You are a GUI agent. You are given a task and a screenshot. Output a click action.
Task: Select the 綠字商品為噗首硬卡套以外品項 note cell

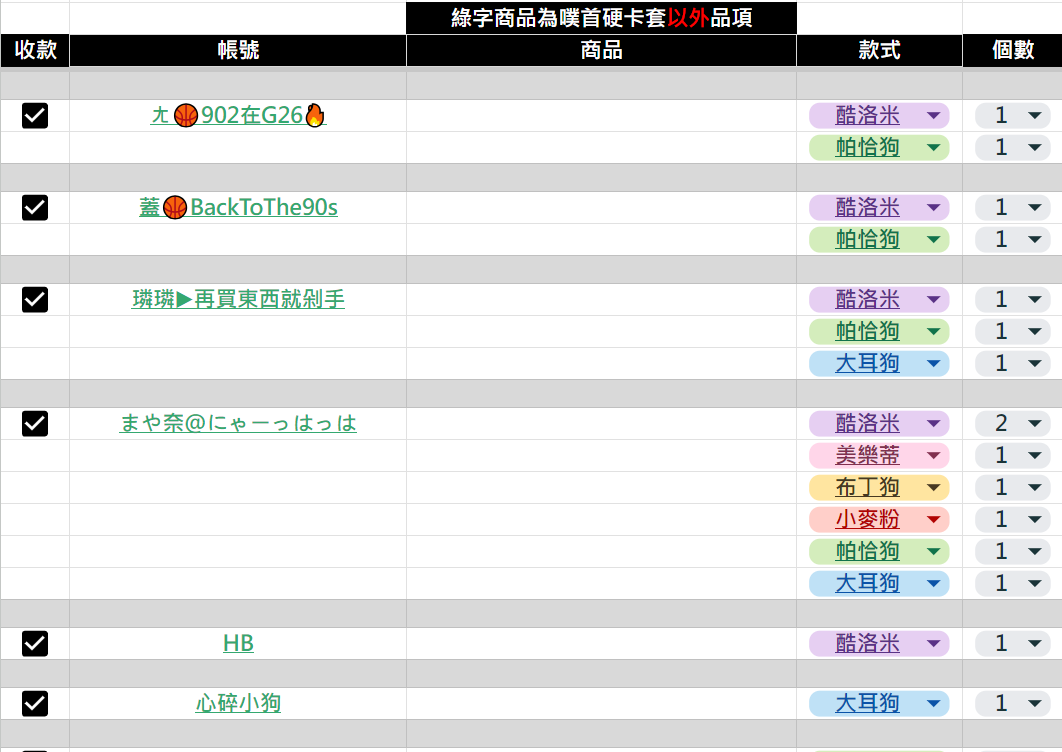click(x=601, y=18)
